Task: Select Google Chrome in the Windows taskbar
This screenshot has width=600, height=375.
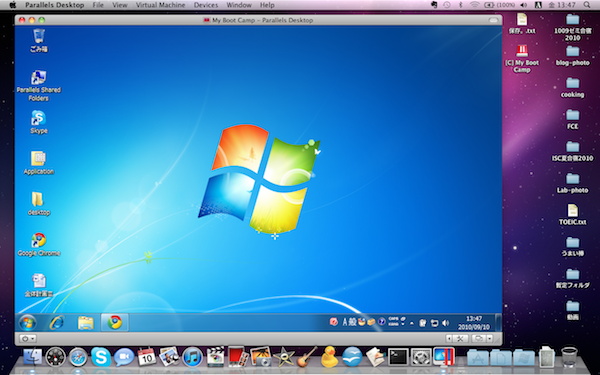Action: [x=114, y=323]
